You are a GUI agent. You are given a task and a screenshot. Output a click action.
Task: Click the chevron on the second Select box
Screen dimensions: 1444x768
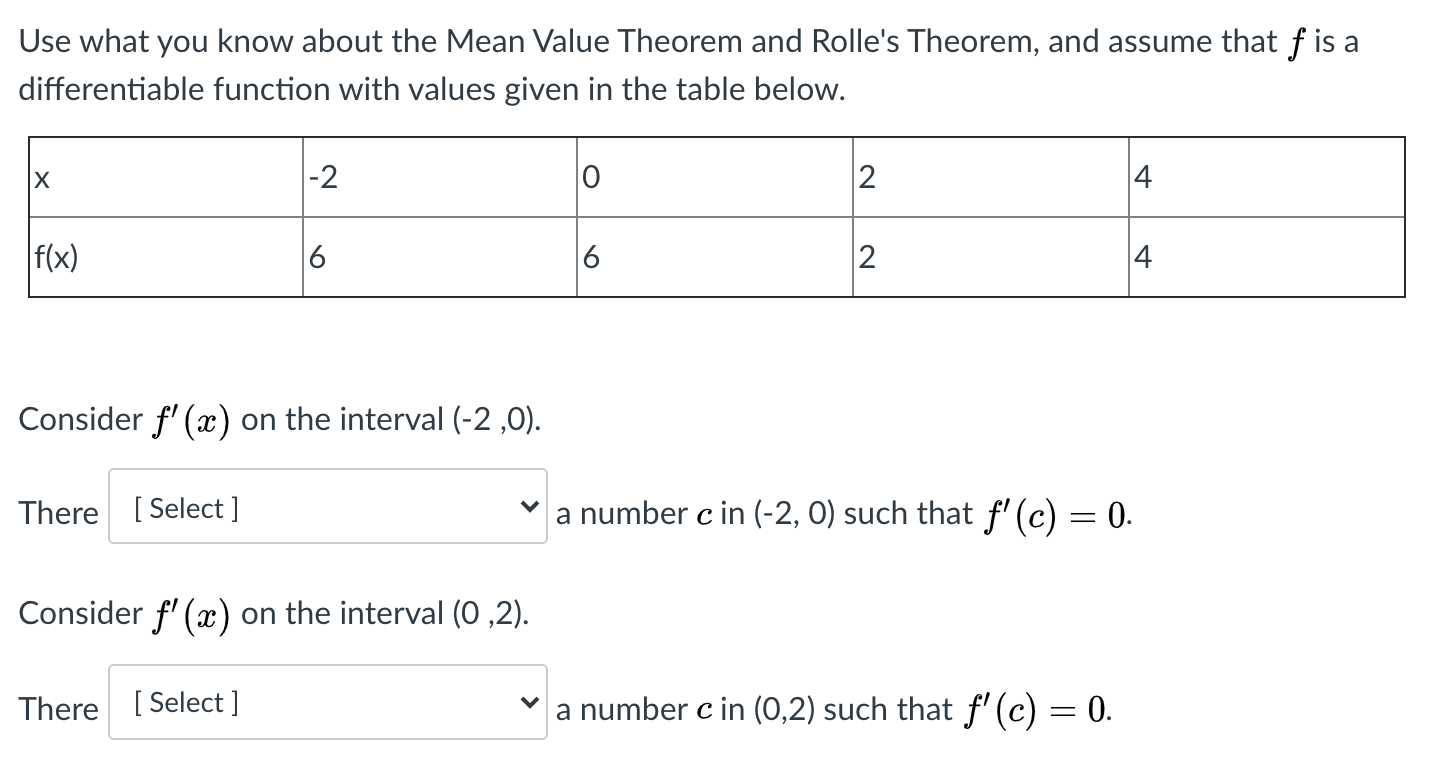coord(531,702)
